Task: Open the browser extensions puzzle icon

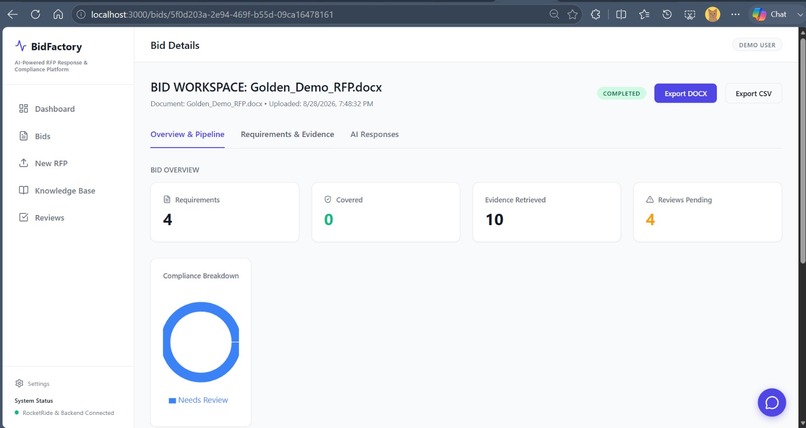Action: (x=595, y=14)
